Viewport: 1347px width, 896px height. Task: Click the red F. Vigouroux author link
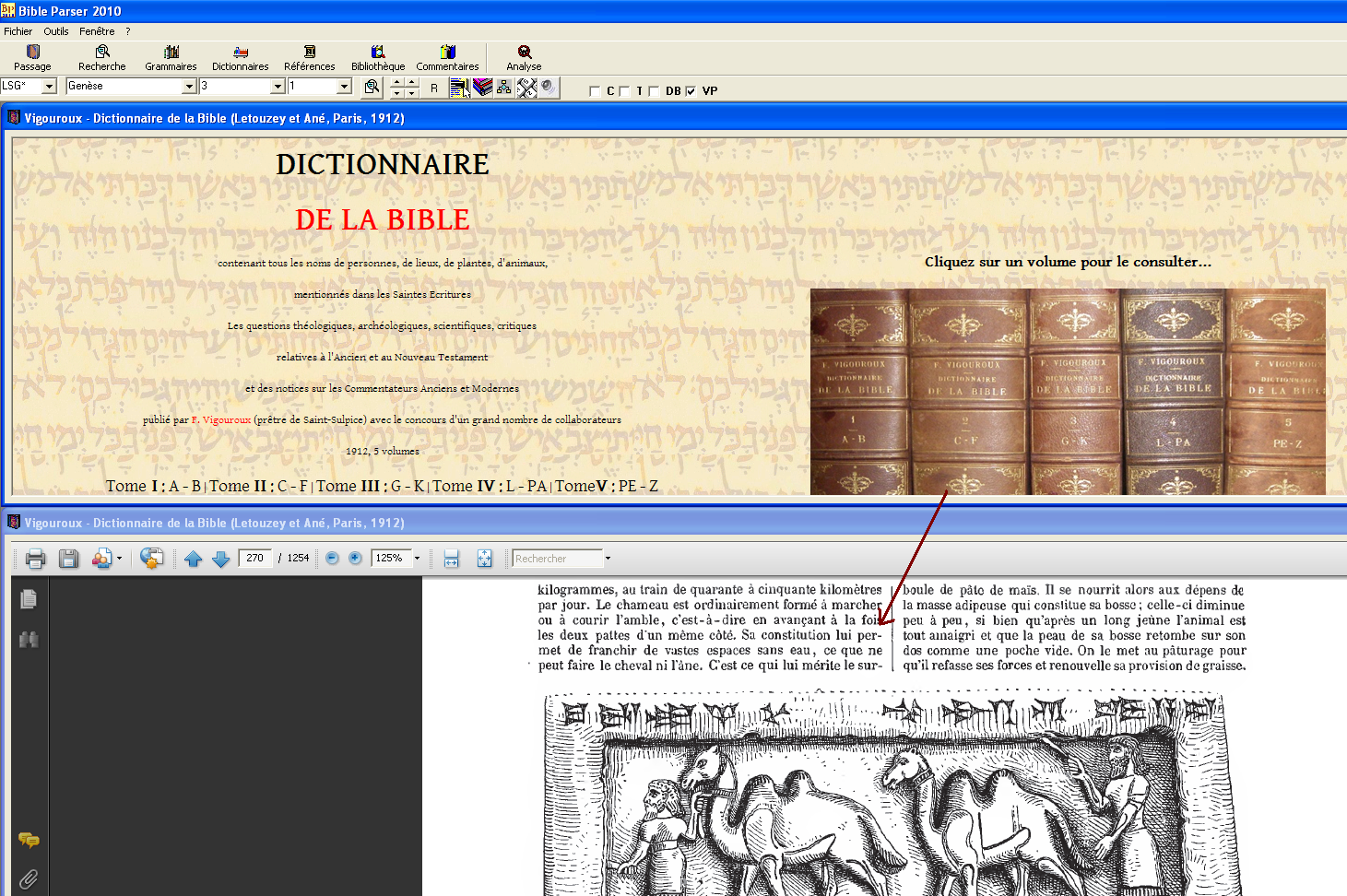click(221, 419)
